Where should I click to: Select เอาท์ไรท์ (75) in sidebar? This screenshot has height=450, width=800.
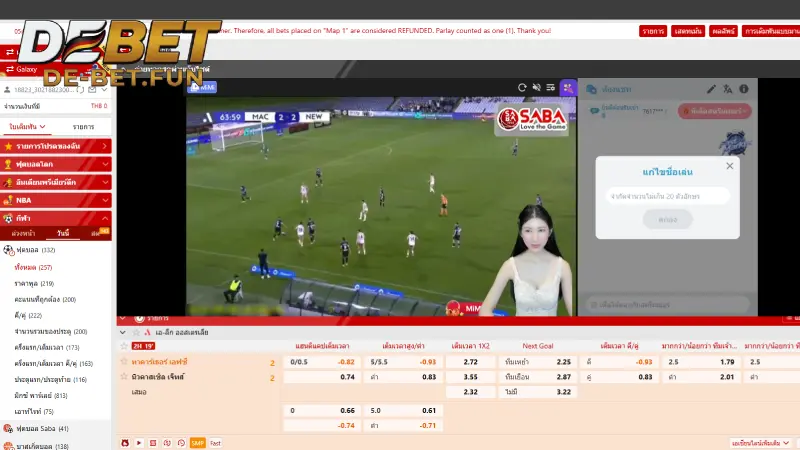point(34,411)
